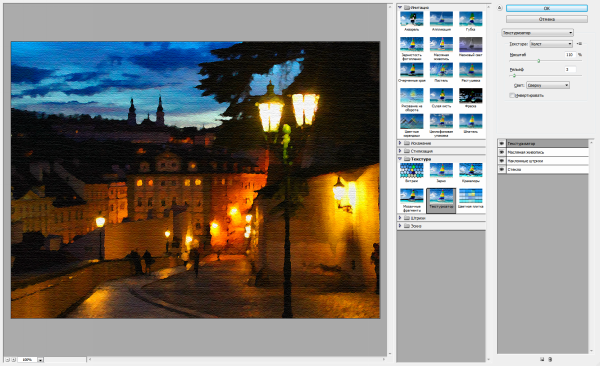Choose the Губка filter thumbnail
This screenshot has width=600, height=366.
(x=470, y=19)
